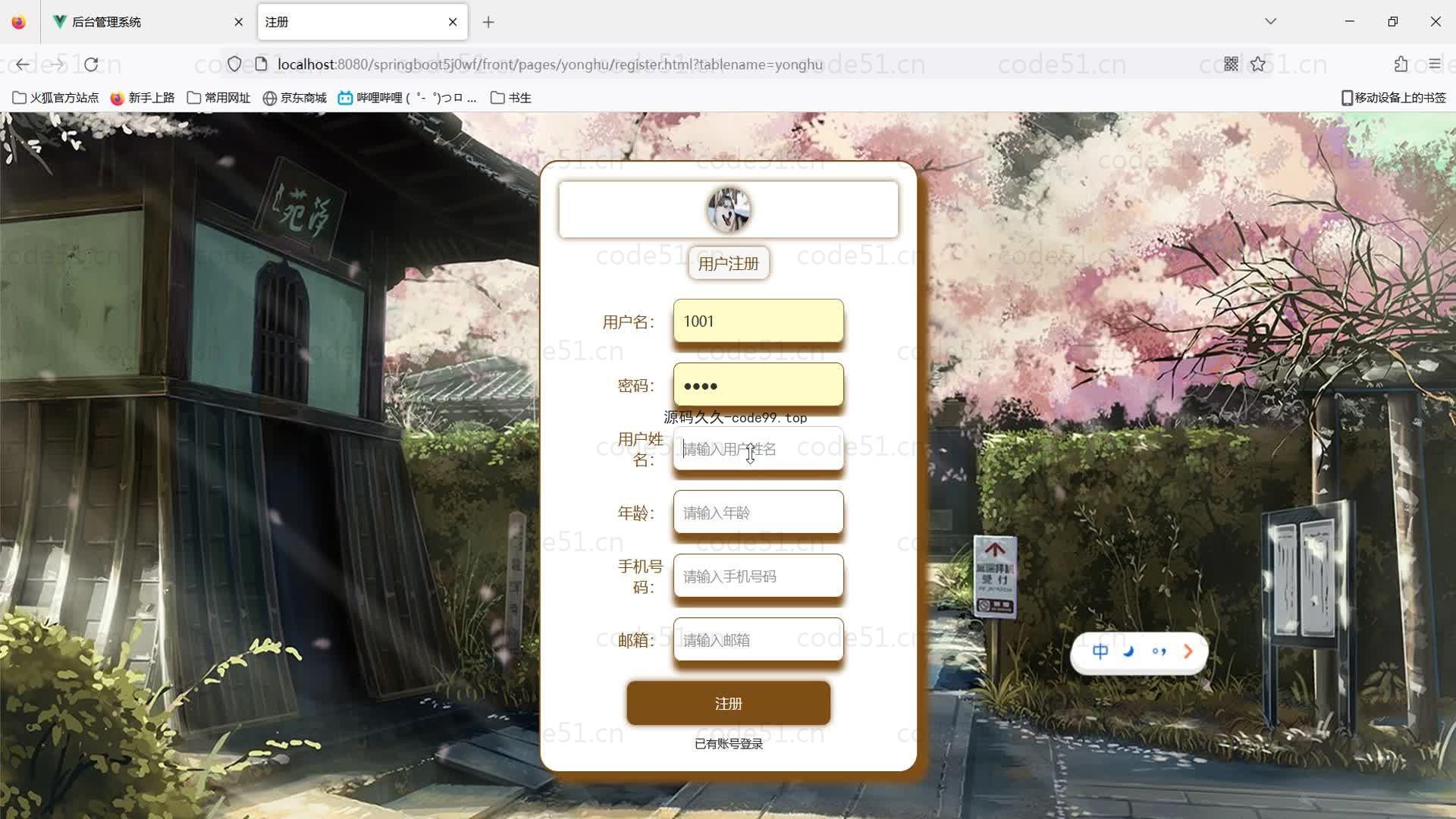Viewport: 1456px width, 819px height.
Task: Click the 密码 password field
Action: click(758, 385)
